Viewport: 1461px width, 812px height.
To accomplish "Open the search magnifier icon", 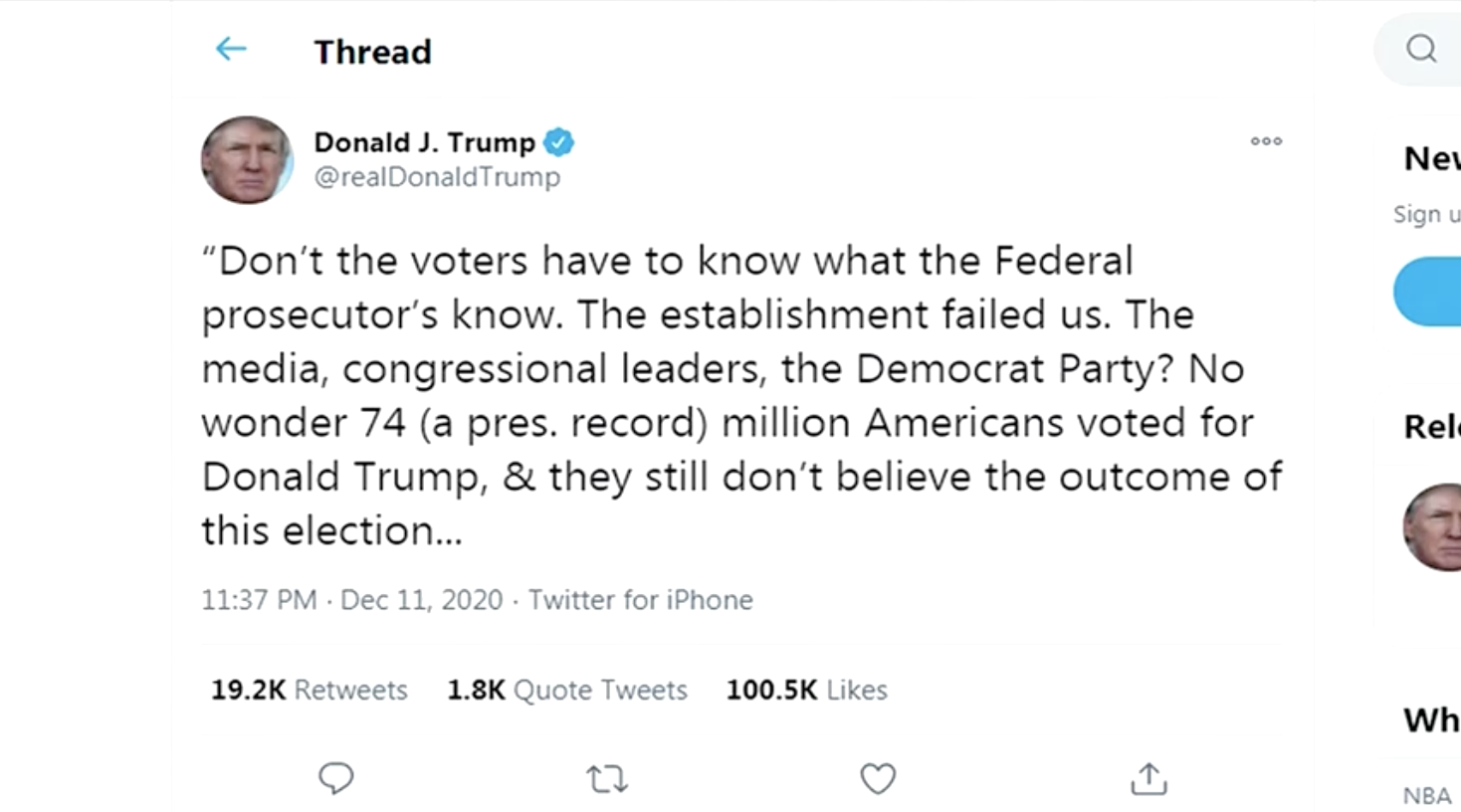I will coord(1421,48).
